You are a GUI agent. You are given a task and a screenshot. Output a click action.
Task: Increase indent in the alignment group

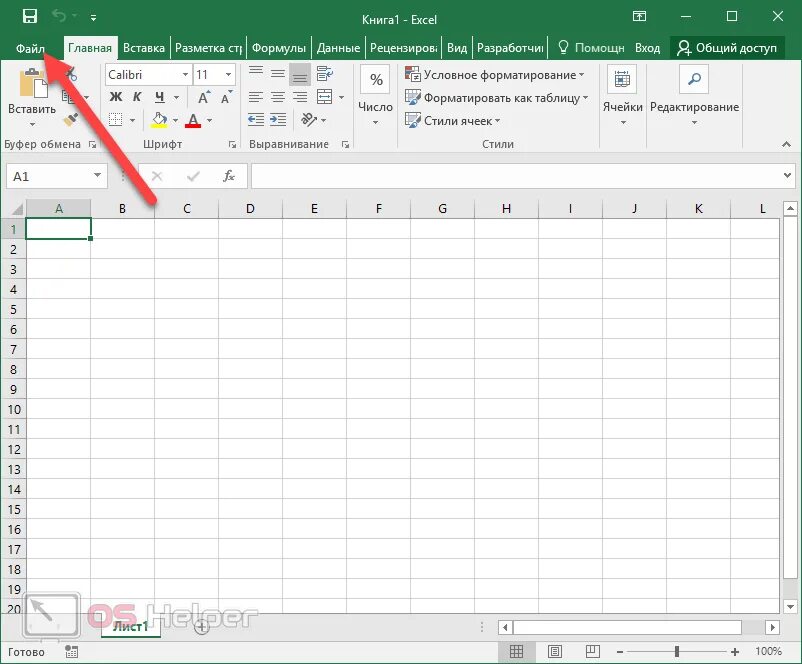coord(278,120)
